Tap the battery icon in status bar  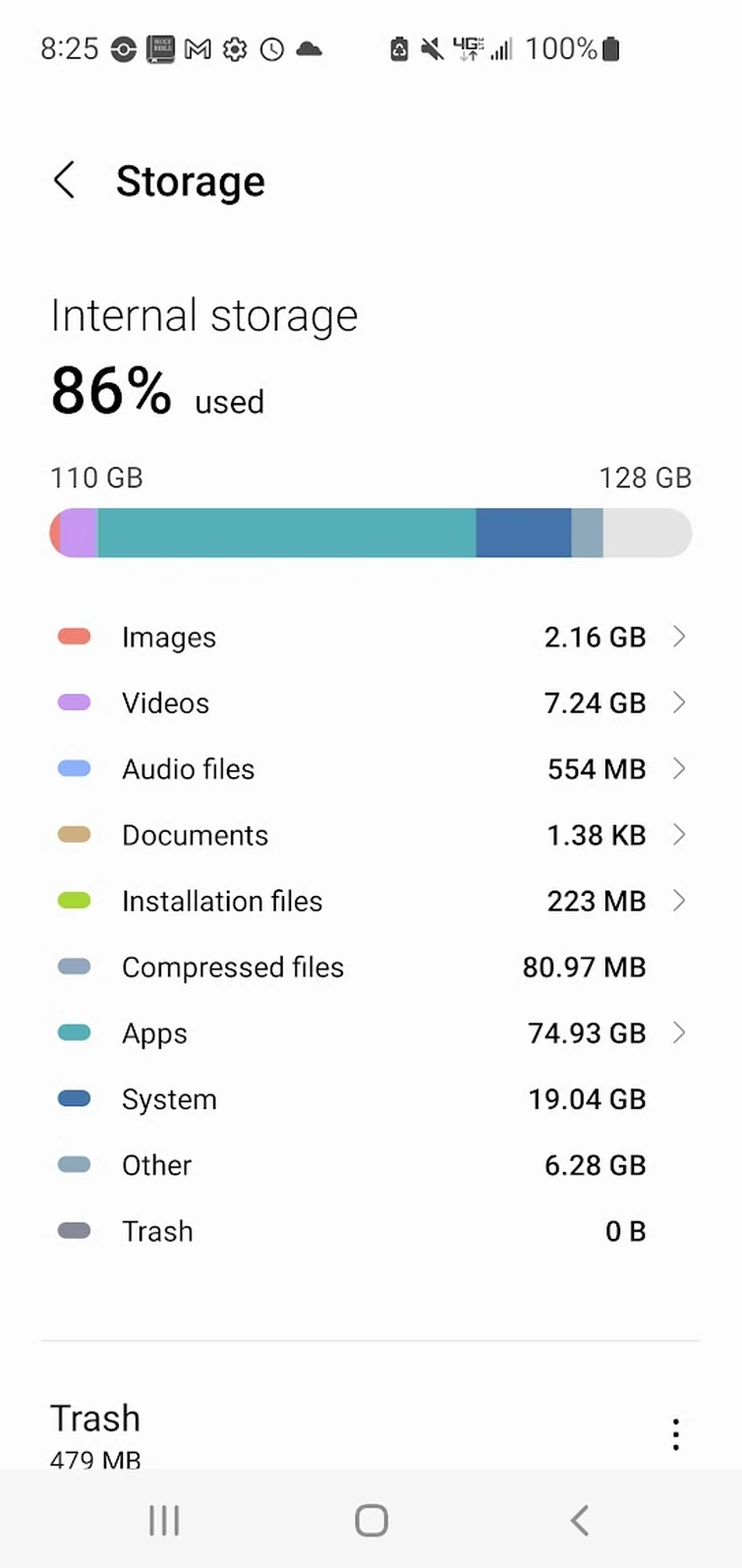[x=610, y=49]
